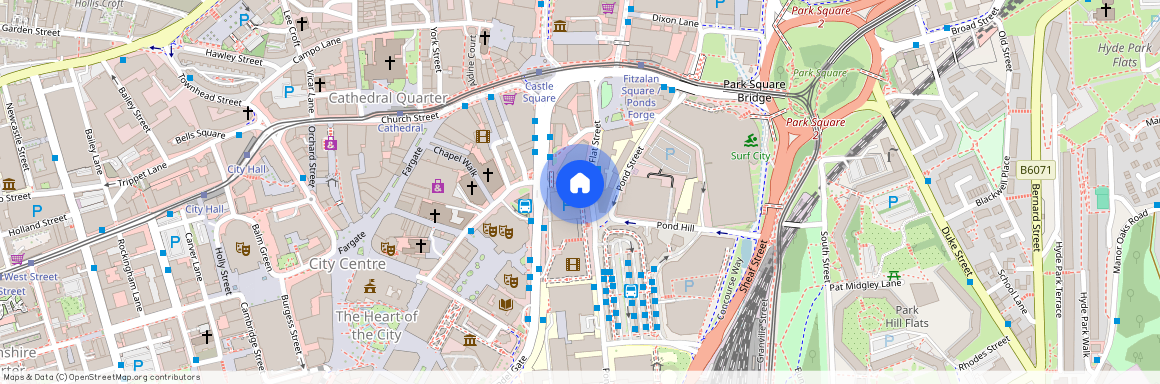Select the Park Hill Flats label

tap(906, 317)
